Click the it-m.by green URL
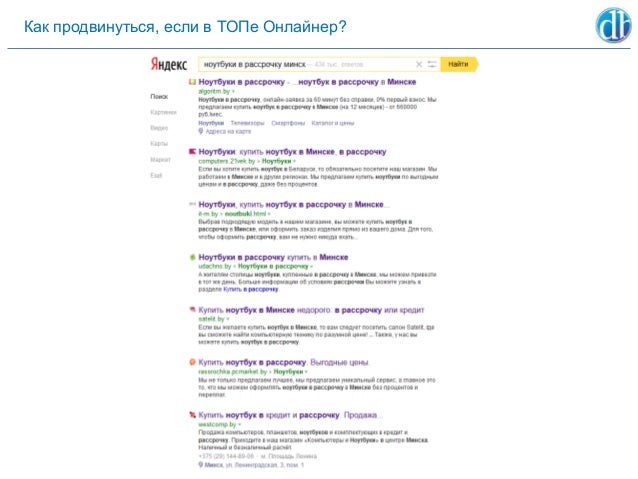This screenshot has height=479, width=638. click(x=208, y=214)
